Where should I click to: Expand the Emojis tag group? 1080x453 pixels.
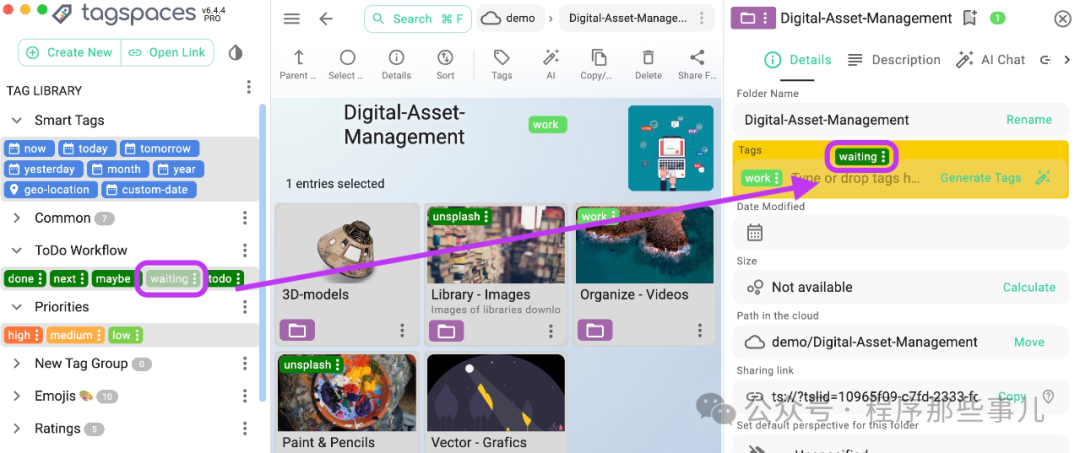tap(17, 396)
